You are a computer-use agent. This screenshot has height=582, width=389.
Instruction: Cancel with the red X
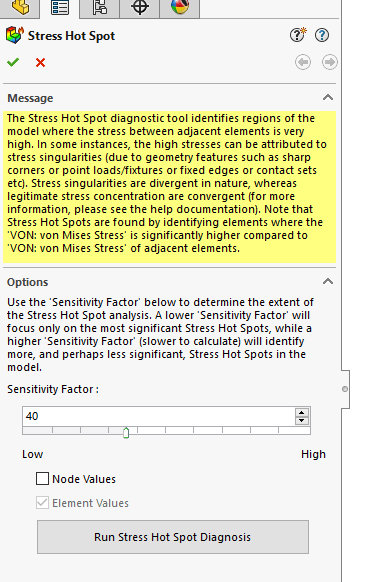pyautogui.click(x=40, y=62)
